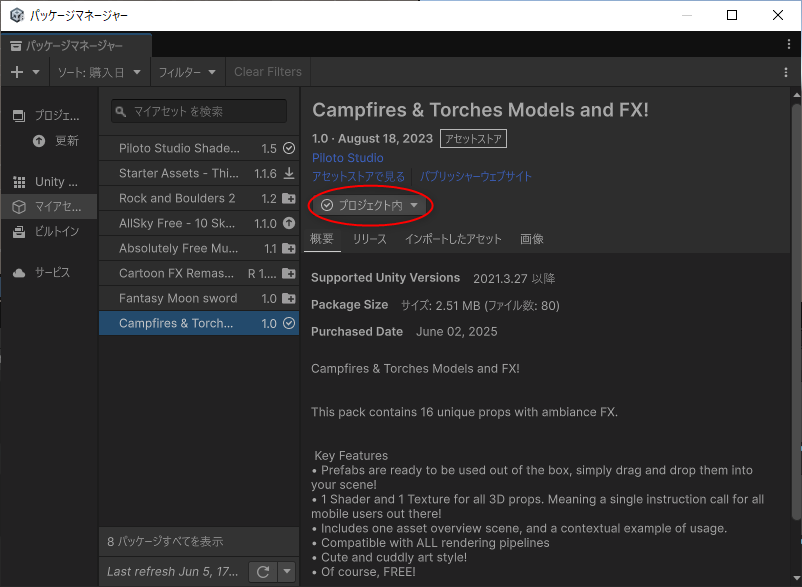This screenshot has height=587, width=802.
Task: Click the マイアセット を検索 search field
Action: [x=199, y=111]
